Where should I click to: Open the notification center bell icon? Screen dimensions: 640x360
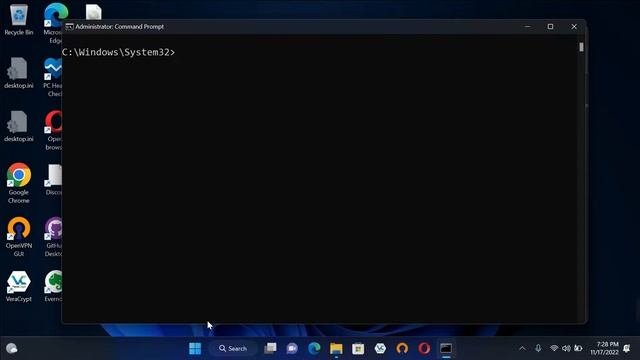pyautogui.click(x=627, y=348)
